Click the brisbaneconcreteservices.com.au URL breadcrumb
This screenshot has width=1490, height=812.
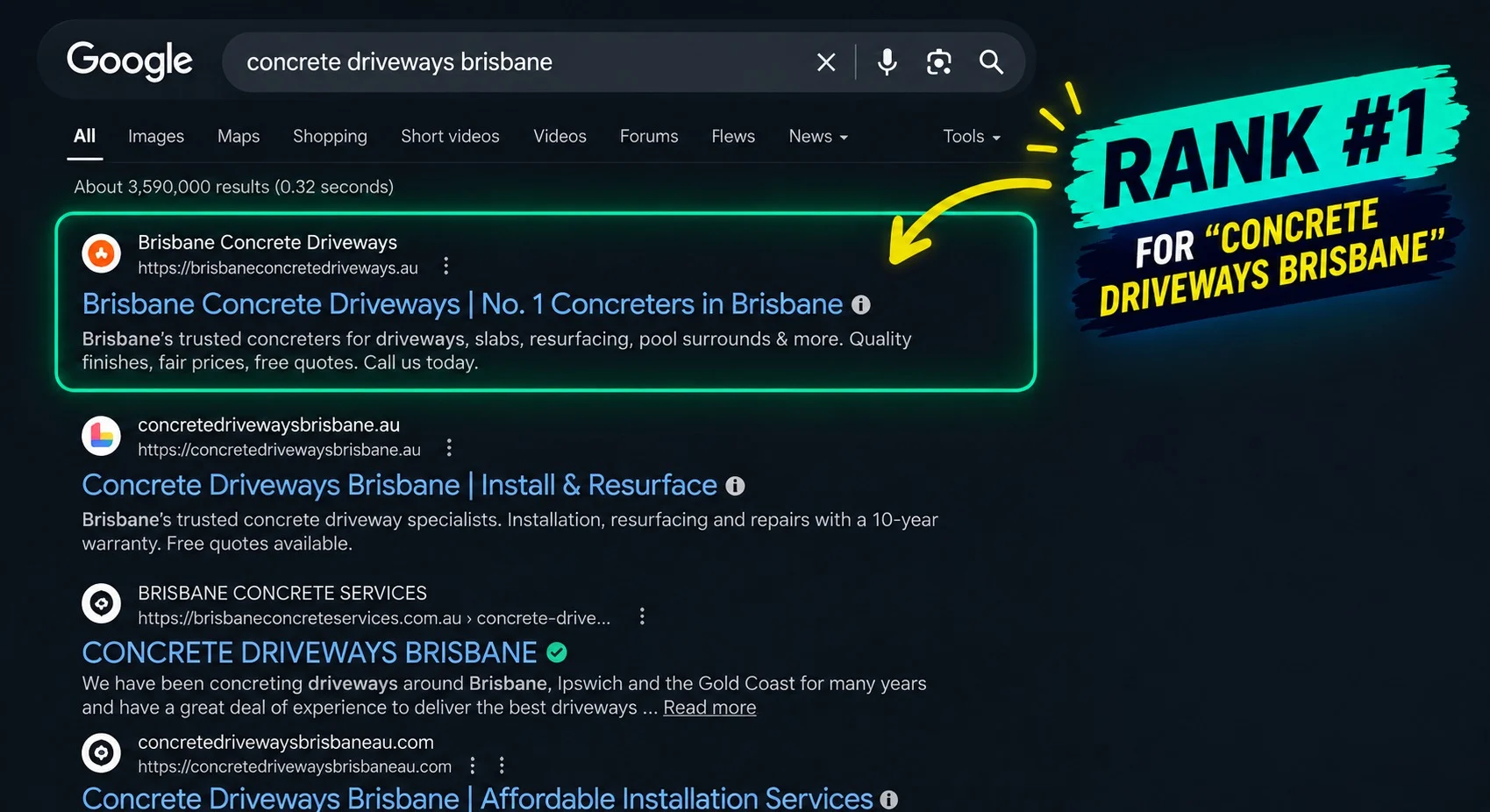point(374,618)
